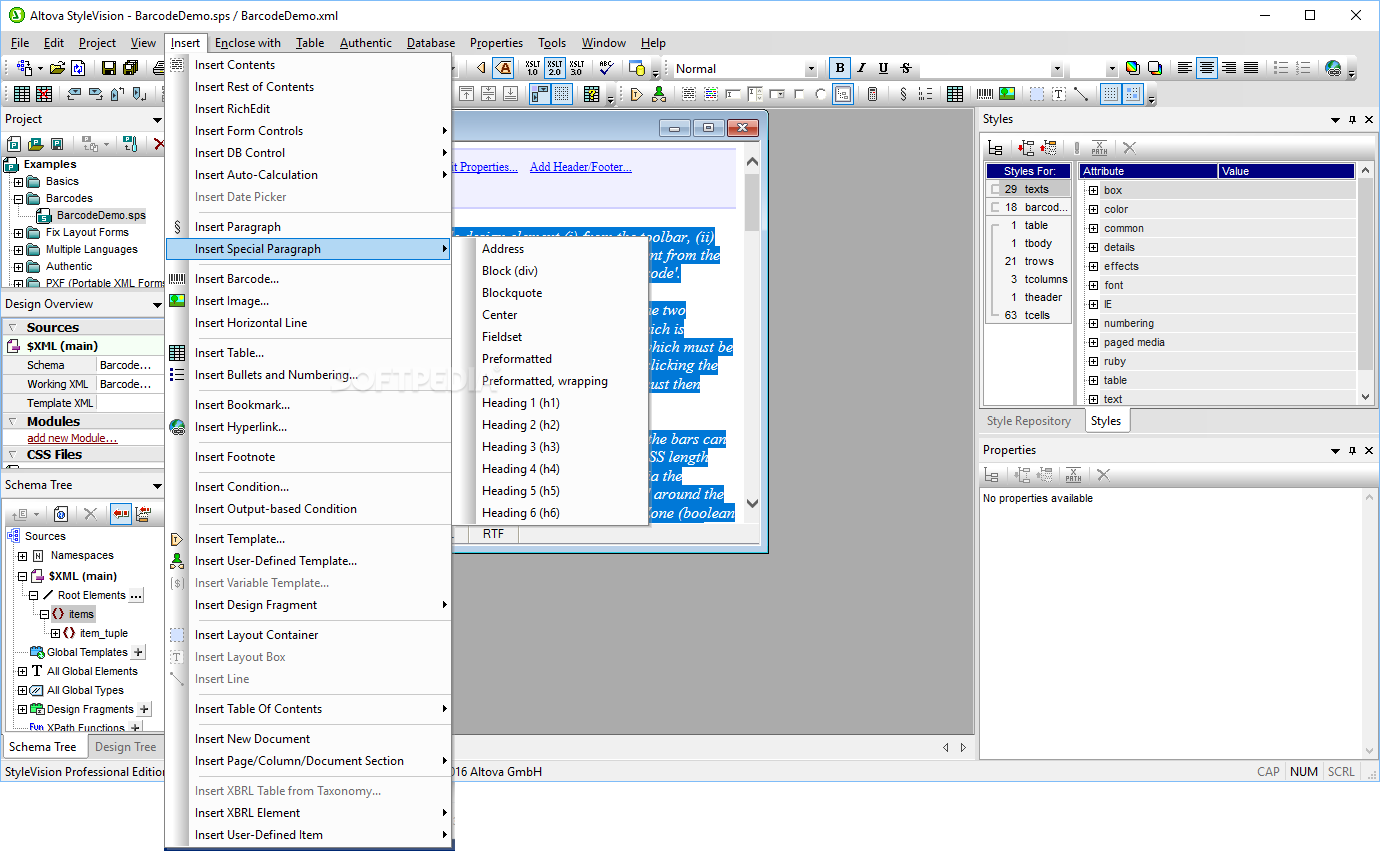Open the Normal paragraph format dropdown

[x=811, y=69]
